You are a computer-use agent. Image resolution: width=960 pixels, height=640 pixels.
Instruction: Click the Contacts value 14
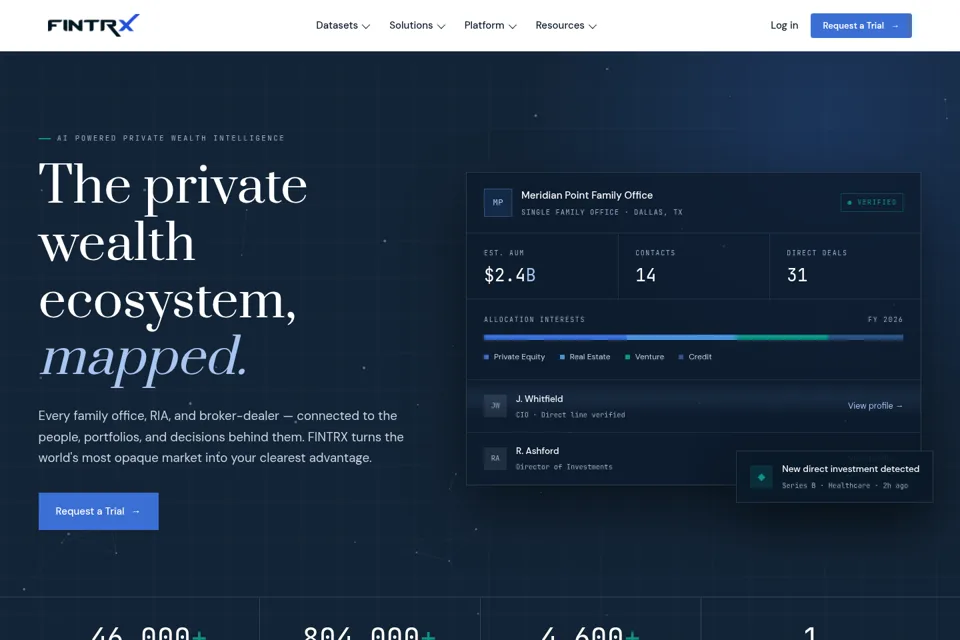(645, 275)
